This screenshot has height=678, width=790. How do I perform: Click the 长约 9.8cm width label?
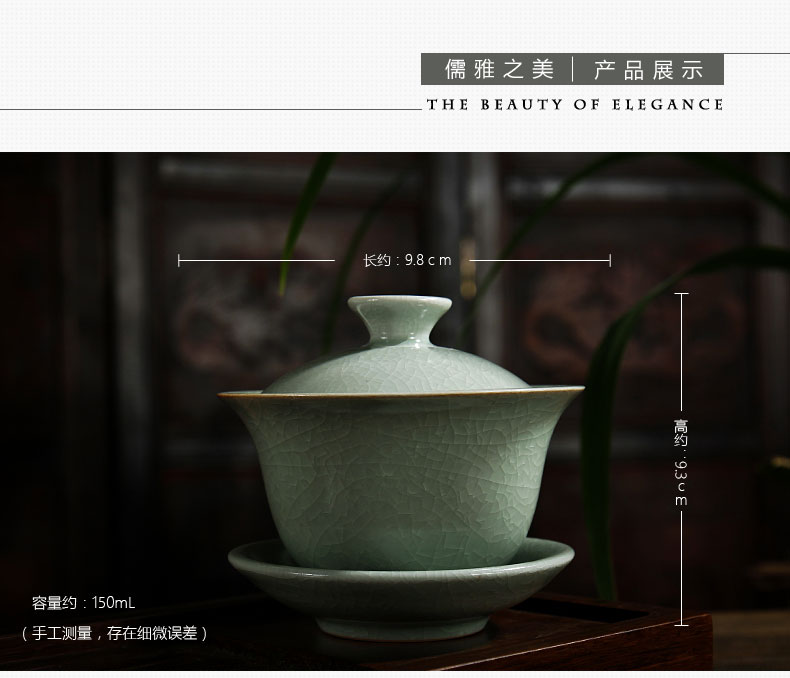pos(407,260)
